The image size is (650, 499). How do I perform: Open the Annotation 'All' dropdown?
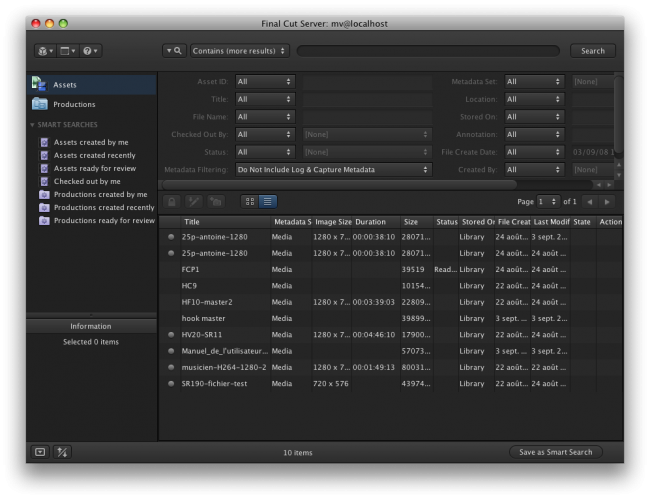pos(534,135)
